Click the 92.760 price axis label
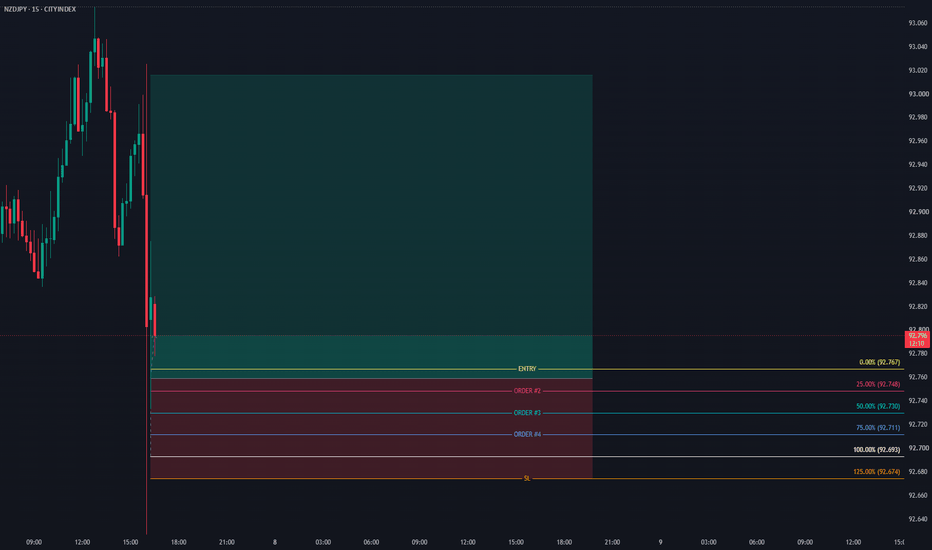932x550 pixels. (918, 378)
